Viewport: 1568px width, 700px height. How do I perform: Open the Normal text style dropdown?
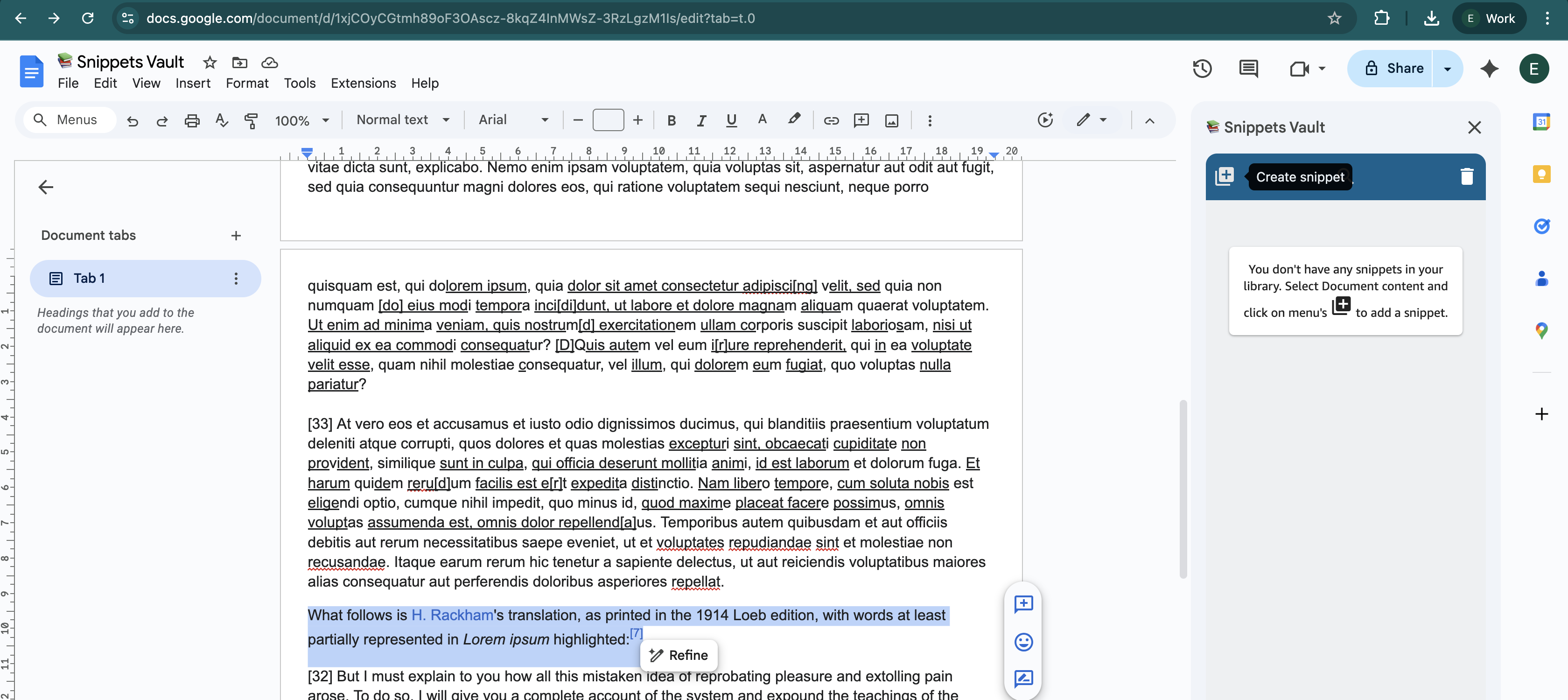402,120
